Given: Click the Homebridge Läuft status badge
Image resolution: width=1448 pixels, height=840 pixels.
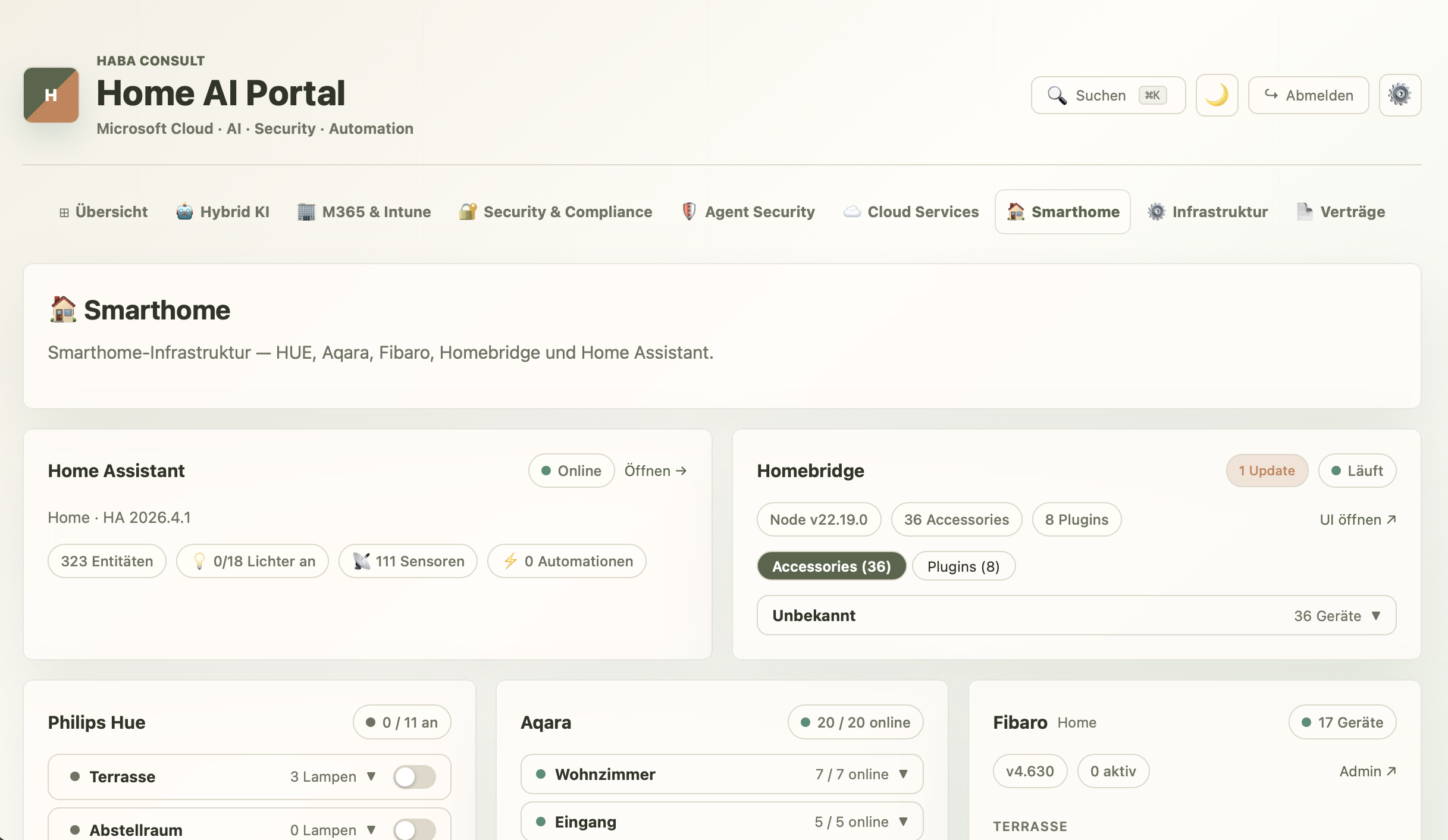Looking at the screenshot, I should click(x=1358, y=471).
